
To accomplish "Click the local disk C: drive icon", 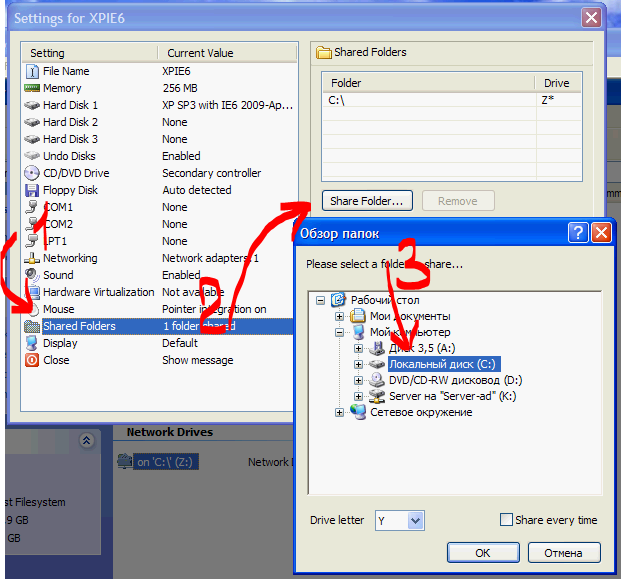I will (377, 364).
